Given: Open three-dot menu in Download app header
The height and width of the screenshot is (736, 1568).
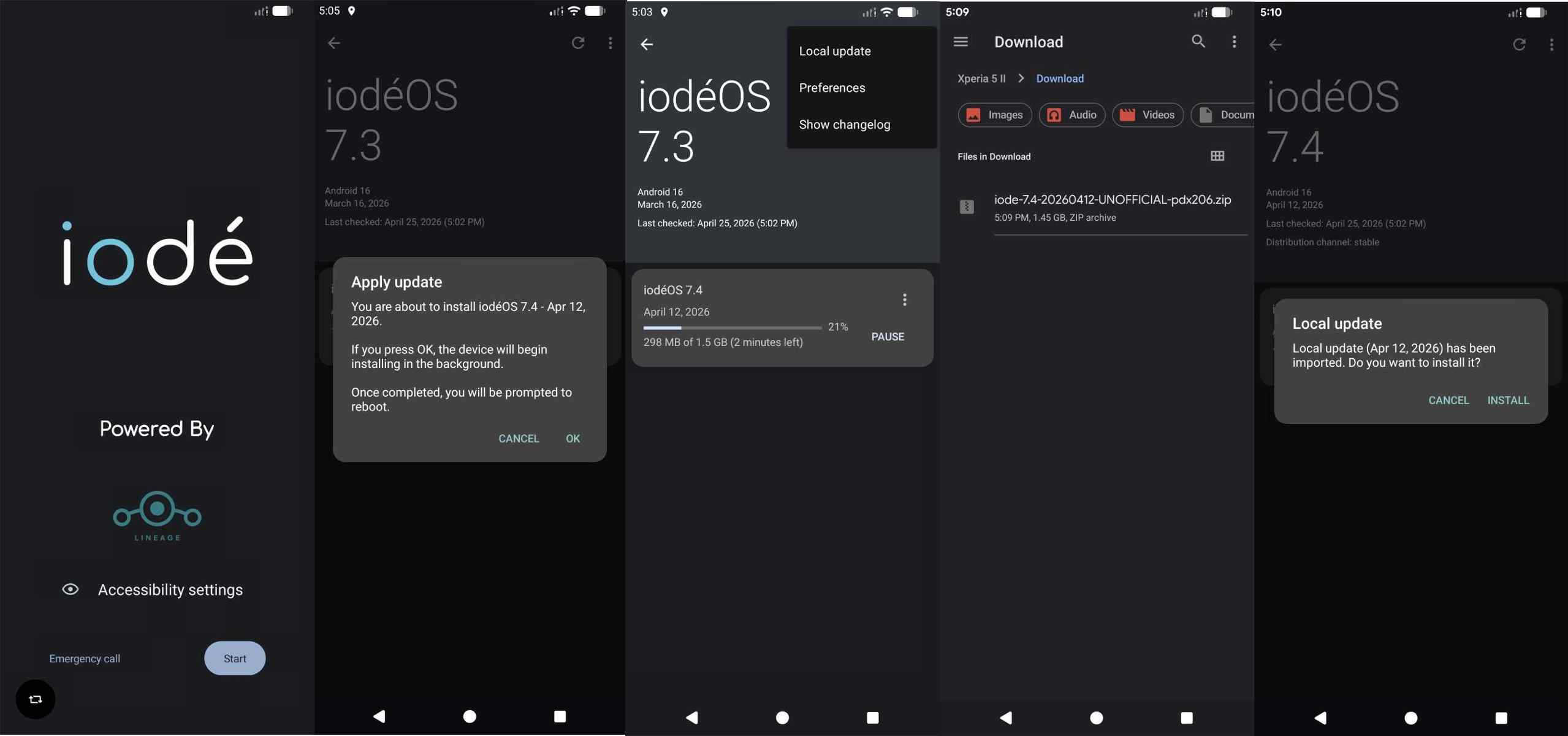Looking at the screenshot, I should pyautogui.click(x=1234, y=42).
